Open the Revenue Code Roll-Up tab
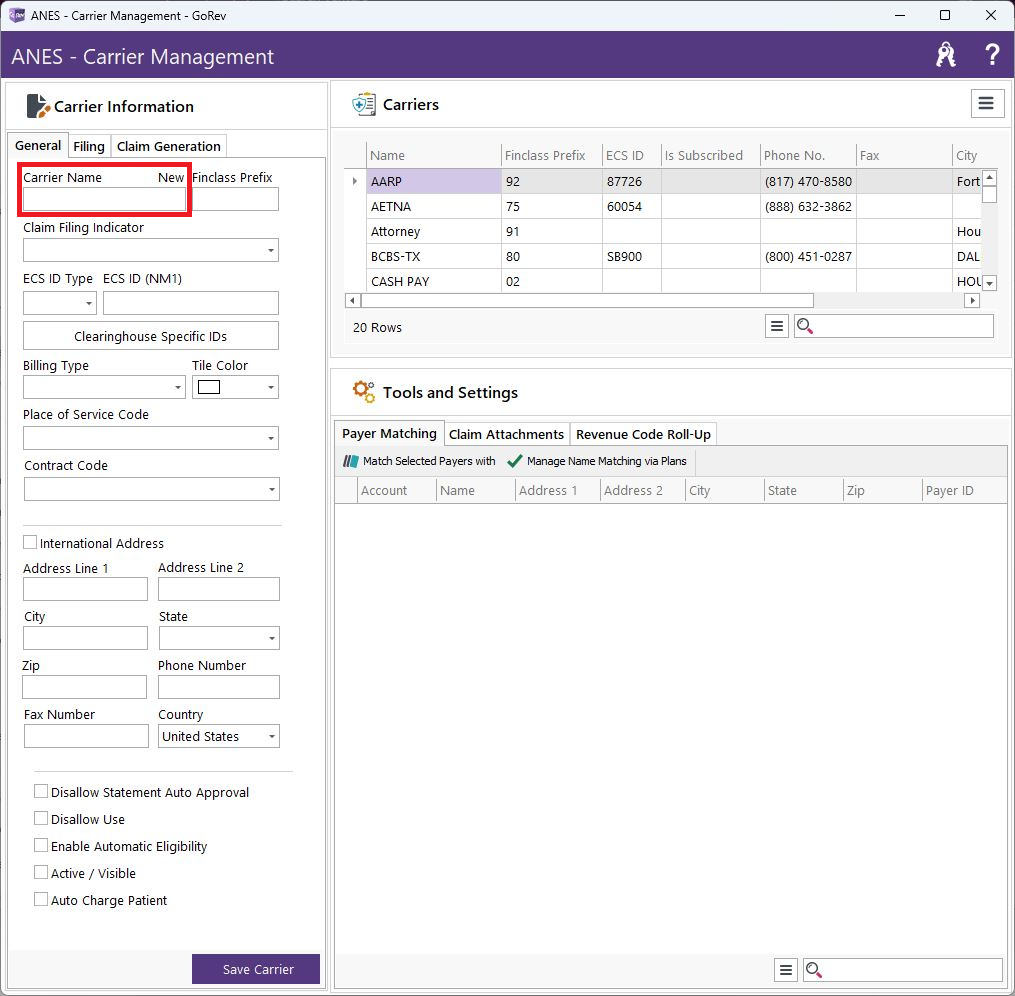This screenshot has height=996, width=1015. coord(643,434)
